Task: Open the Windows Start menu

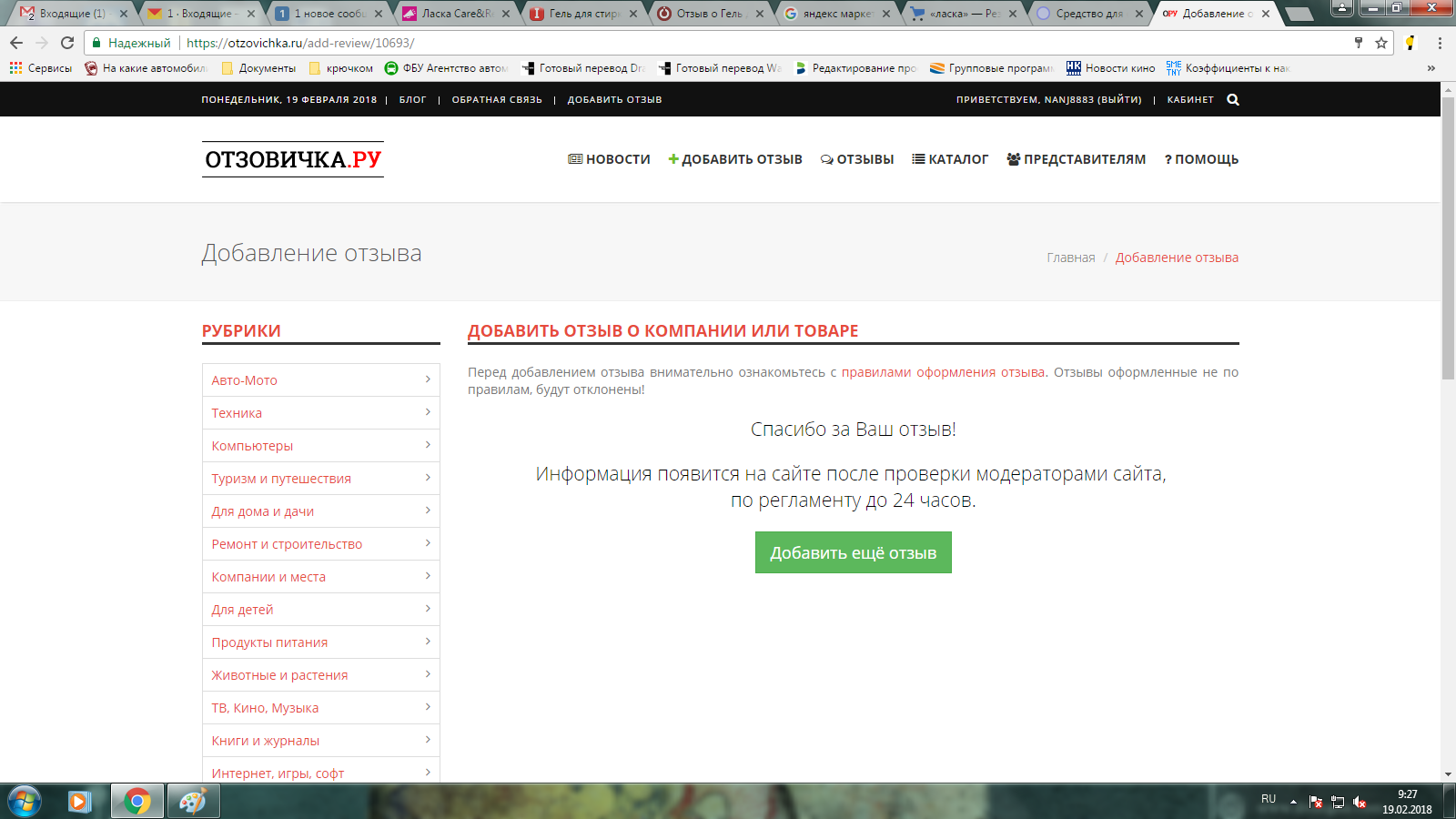Action: [24, 801]
